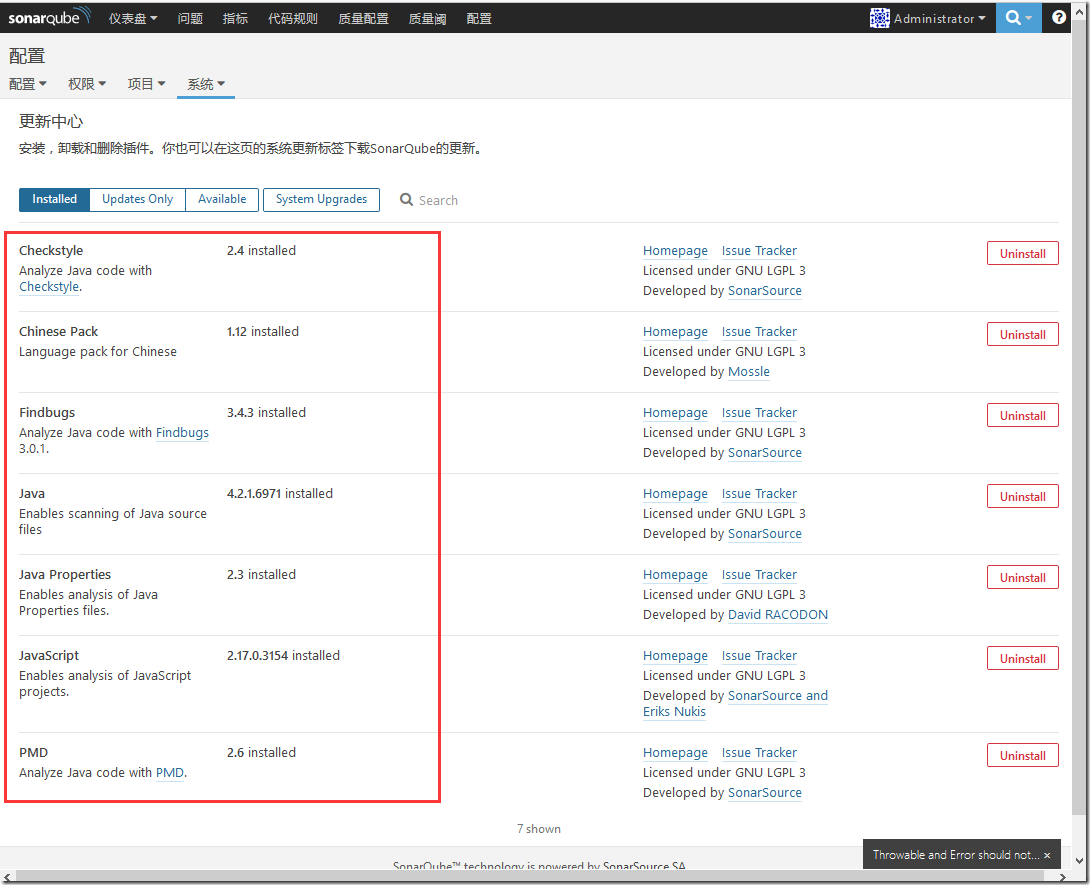Image resolution: width=1090 pixels, height=885 pixels.
Task: Focus the plugin Search field
Action: pos(438,200)
